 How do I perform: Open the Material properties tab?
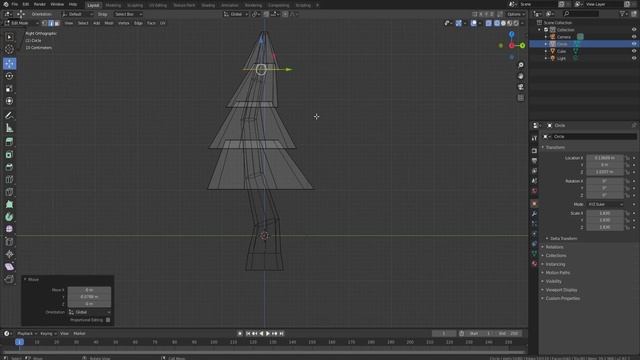534,264
